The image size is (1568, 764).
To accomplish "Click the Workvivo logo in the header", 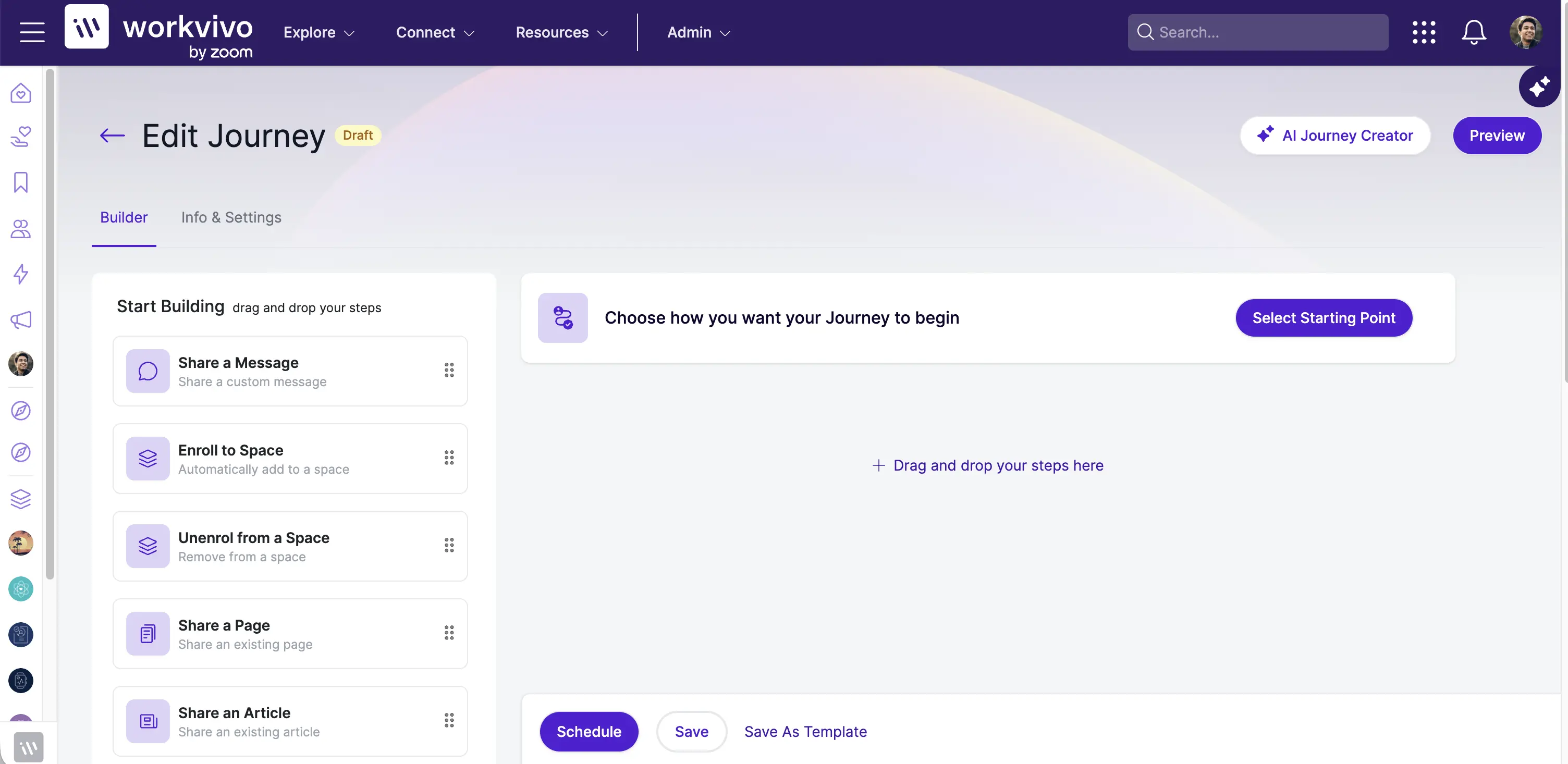I will [x=158, y=32].
